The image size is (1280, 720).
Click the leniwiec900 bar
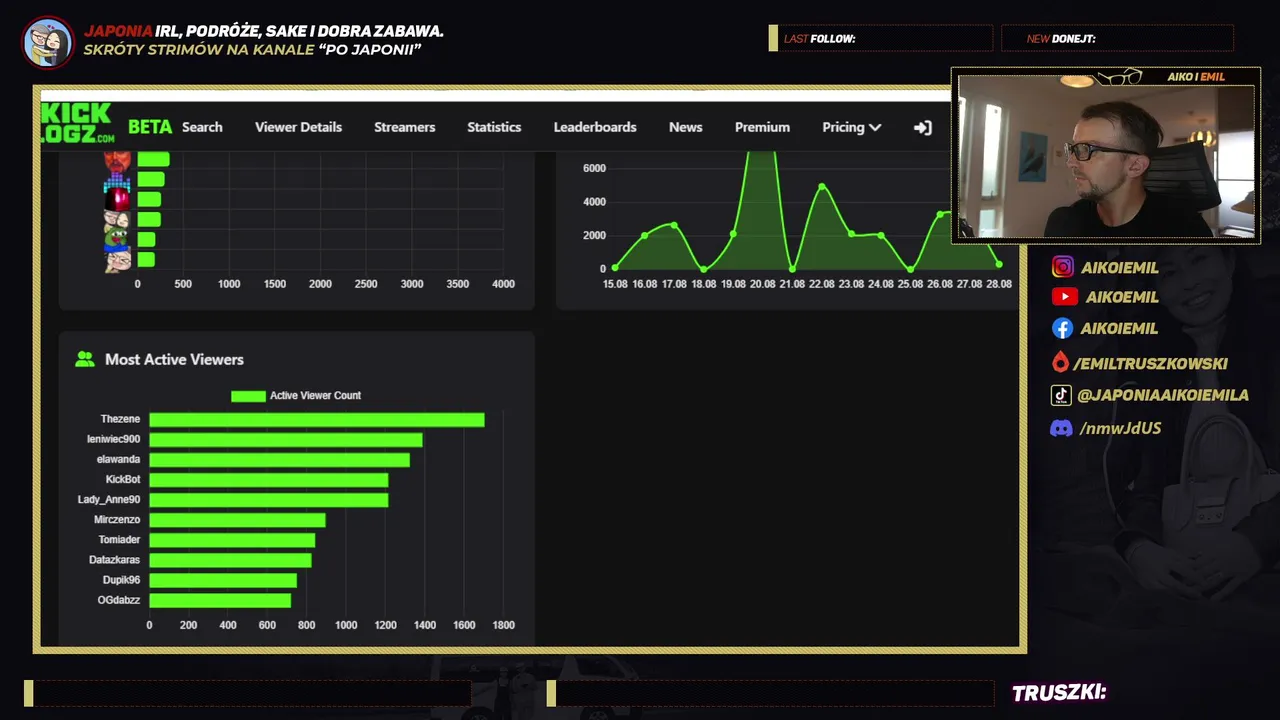click(x=286, y=439)
